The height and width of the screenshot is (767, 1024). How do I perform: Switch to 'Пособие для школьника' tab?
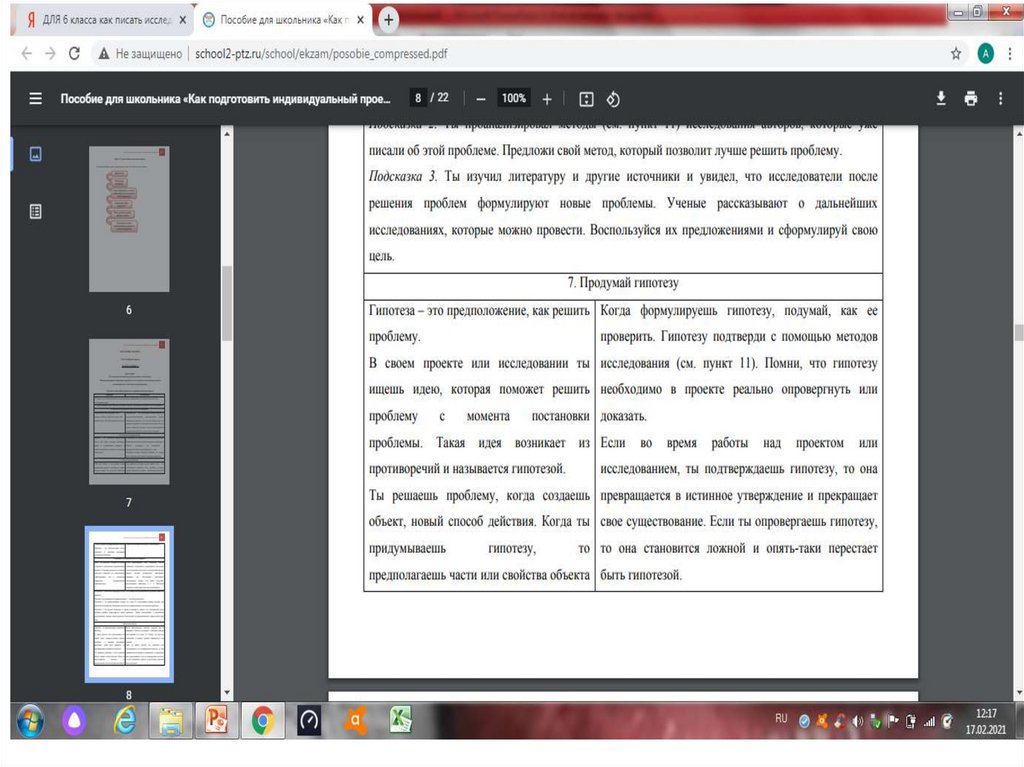pos(283,20)
